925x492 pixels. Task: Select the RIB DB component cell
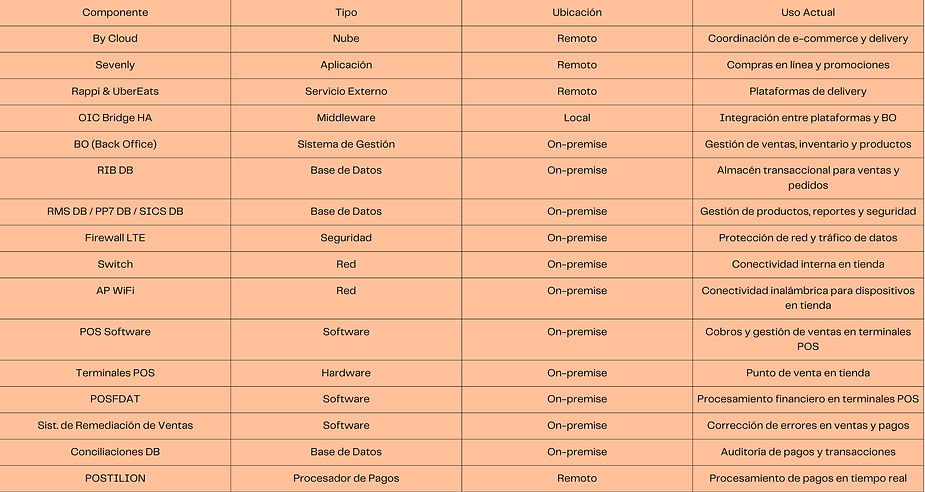tap(115, 178)
